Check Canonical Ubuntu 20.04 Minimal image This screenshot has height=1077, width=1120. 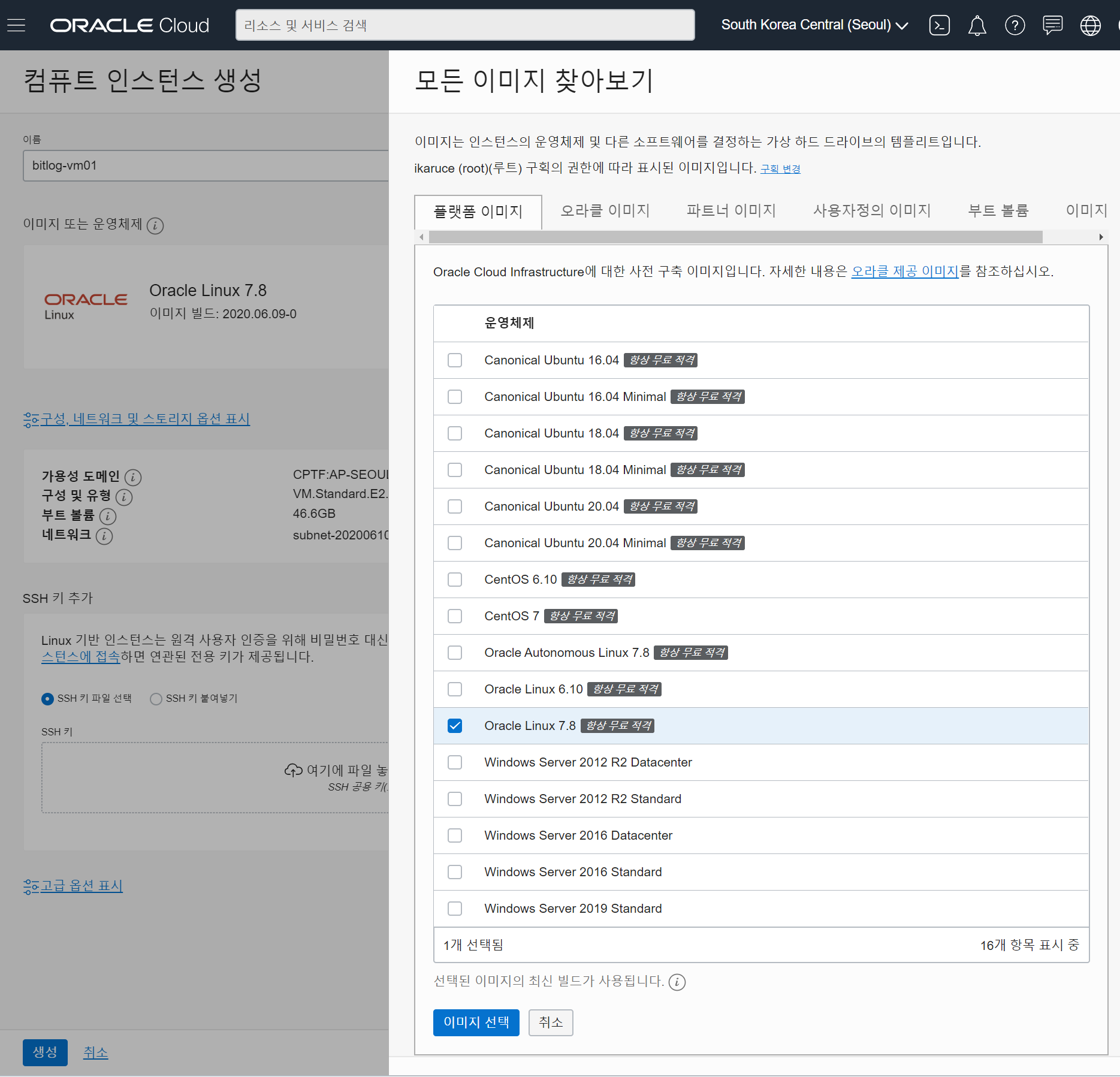pos(455,543)
